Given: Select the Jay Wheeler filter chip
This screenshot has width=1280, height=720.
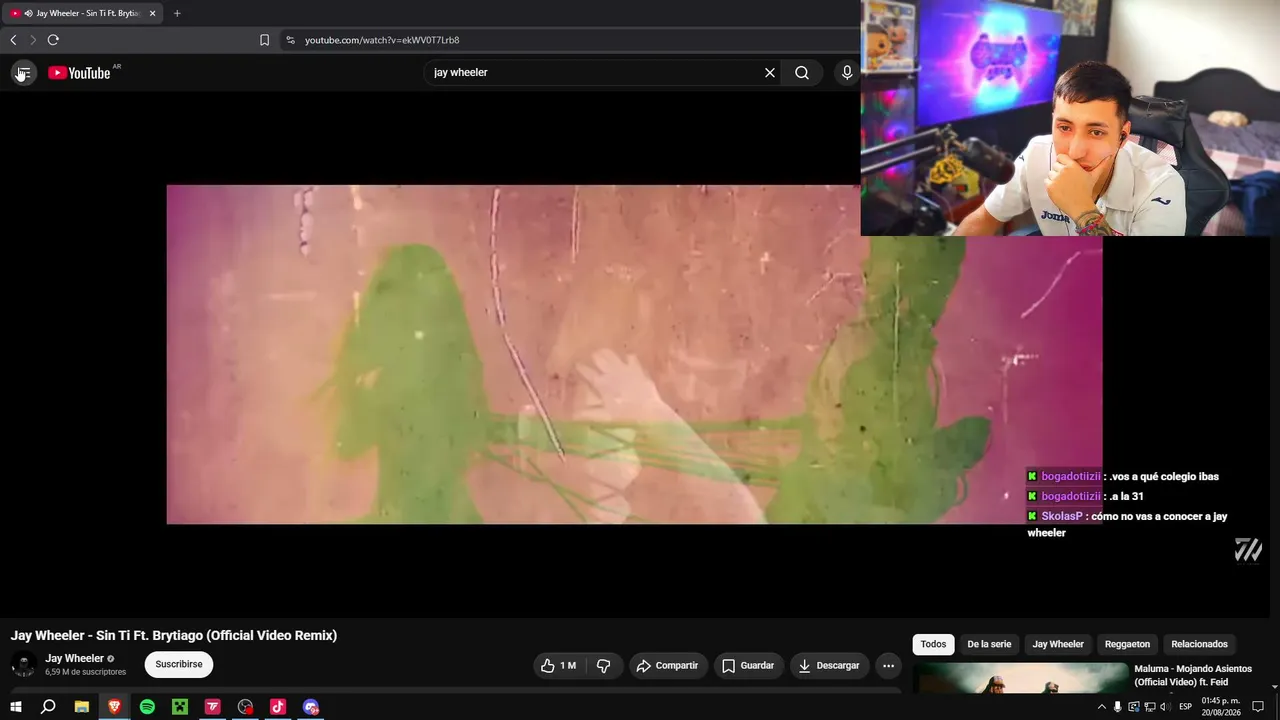Looking at the screenshot, I should (1058, 644).
